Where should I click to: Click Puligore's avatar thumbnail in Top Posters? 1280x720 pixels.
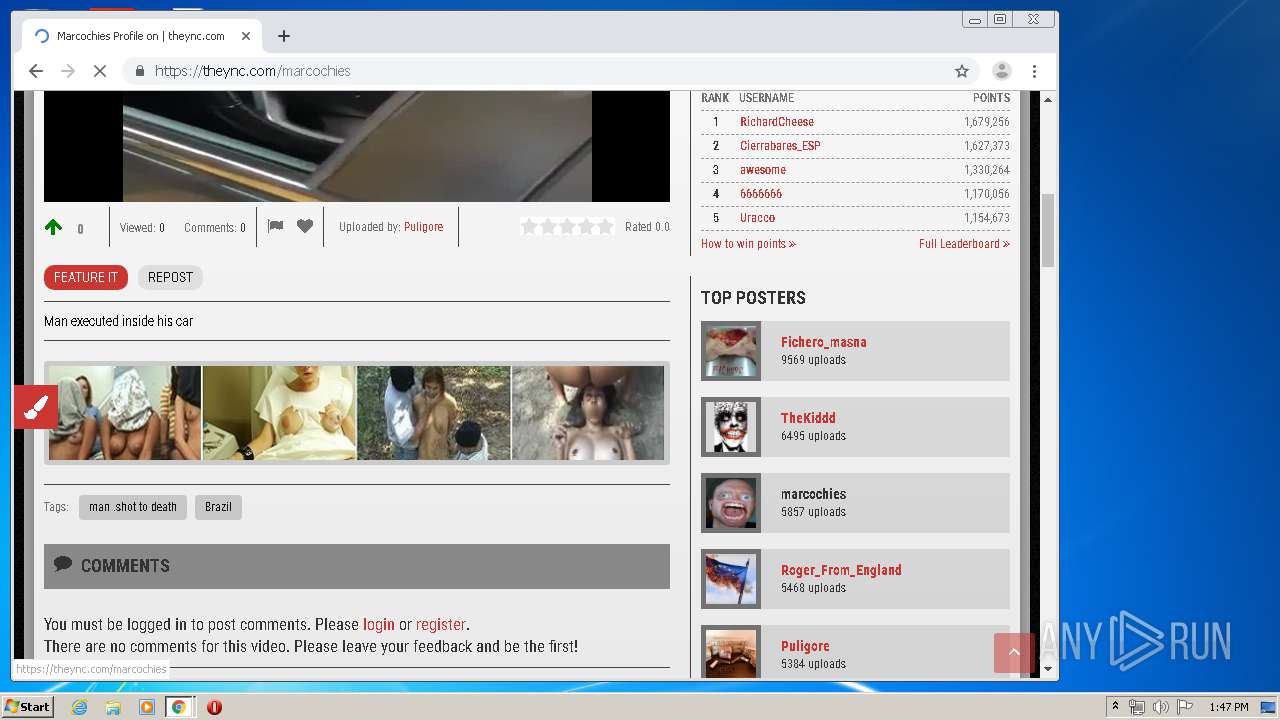pos(731,651)
